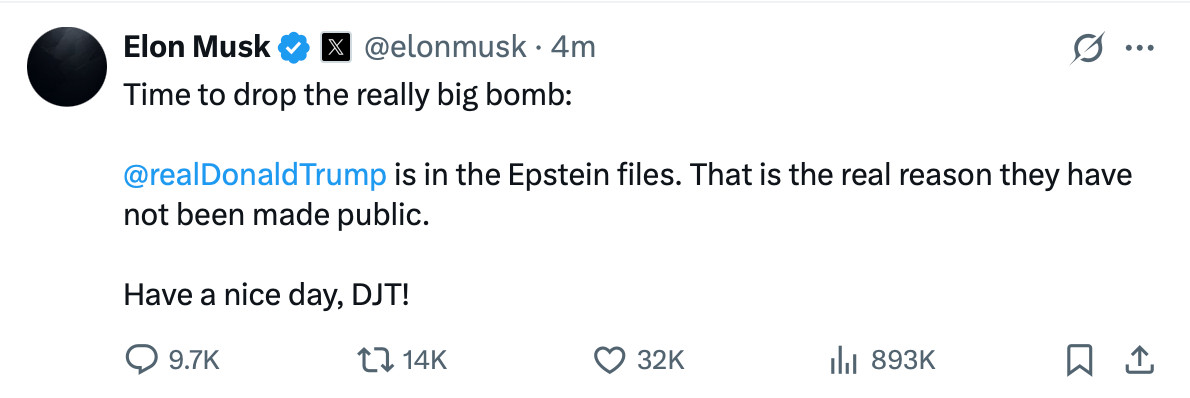
Task: Open the share upload arrow menu
Action: click(1140, 360)
